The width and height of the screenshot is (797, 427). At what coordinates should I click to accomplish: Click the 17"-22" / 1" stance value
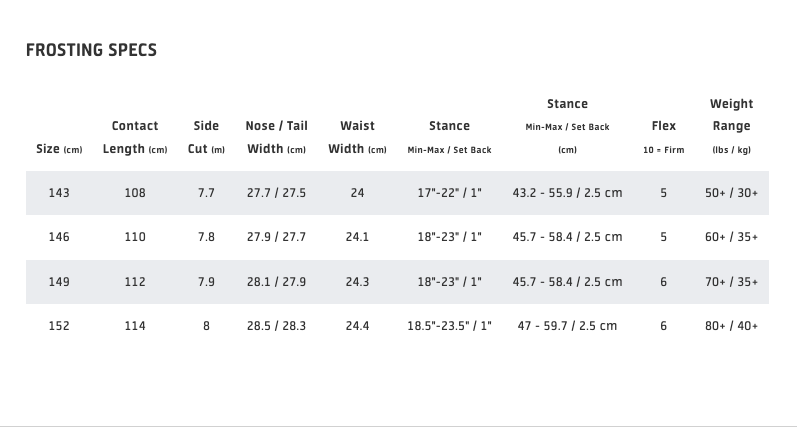click(x=449, y=193)
